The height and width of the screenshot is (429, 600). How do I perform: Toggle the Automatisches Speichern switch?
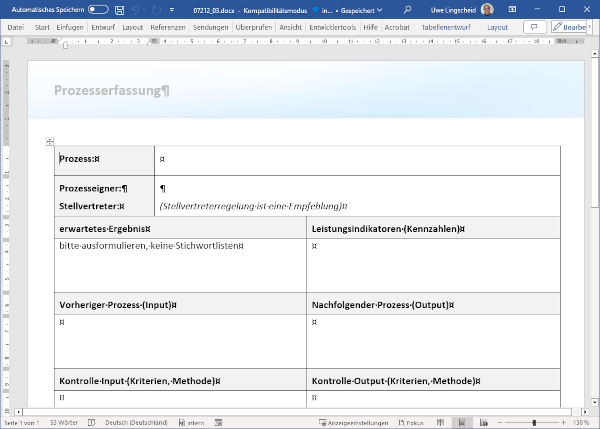click(98, 9)
